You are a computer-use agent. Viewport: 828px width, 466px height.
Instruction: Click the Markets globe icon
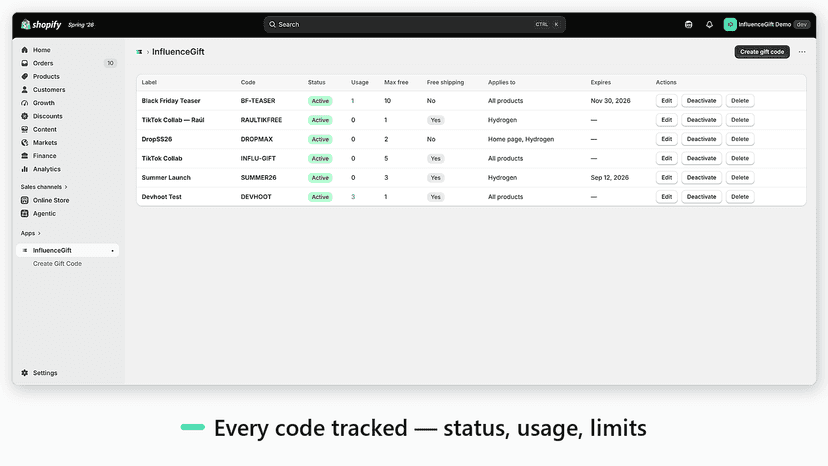point(24,142)
